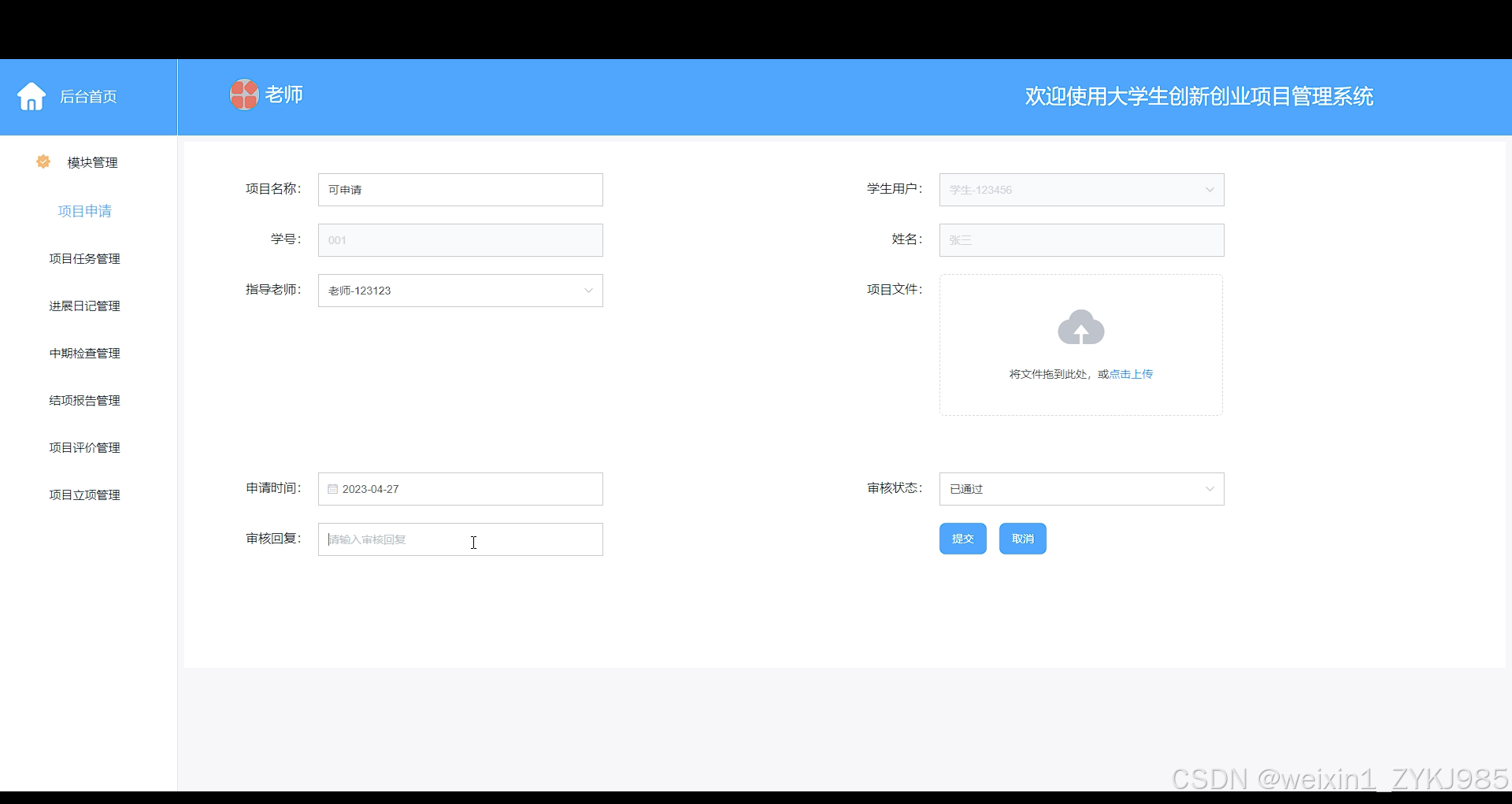
Task: Click the 学号 field showing 001
Action: [461, 240]
